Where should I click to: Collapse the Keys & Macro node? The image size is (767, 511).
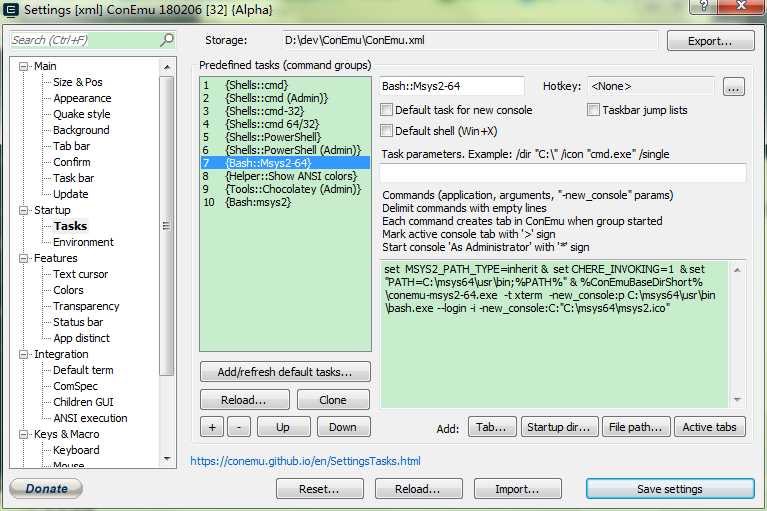click(x=23, y=434)
